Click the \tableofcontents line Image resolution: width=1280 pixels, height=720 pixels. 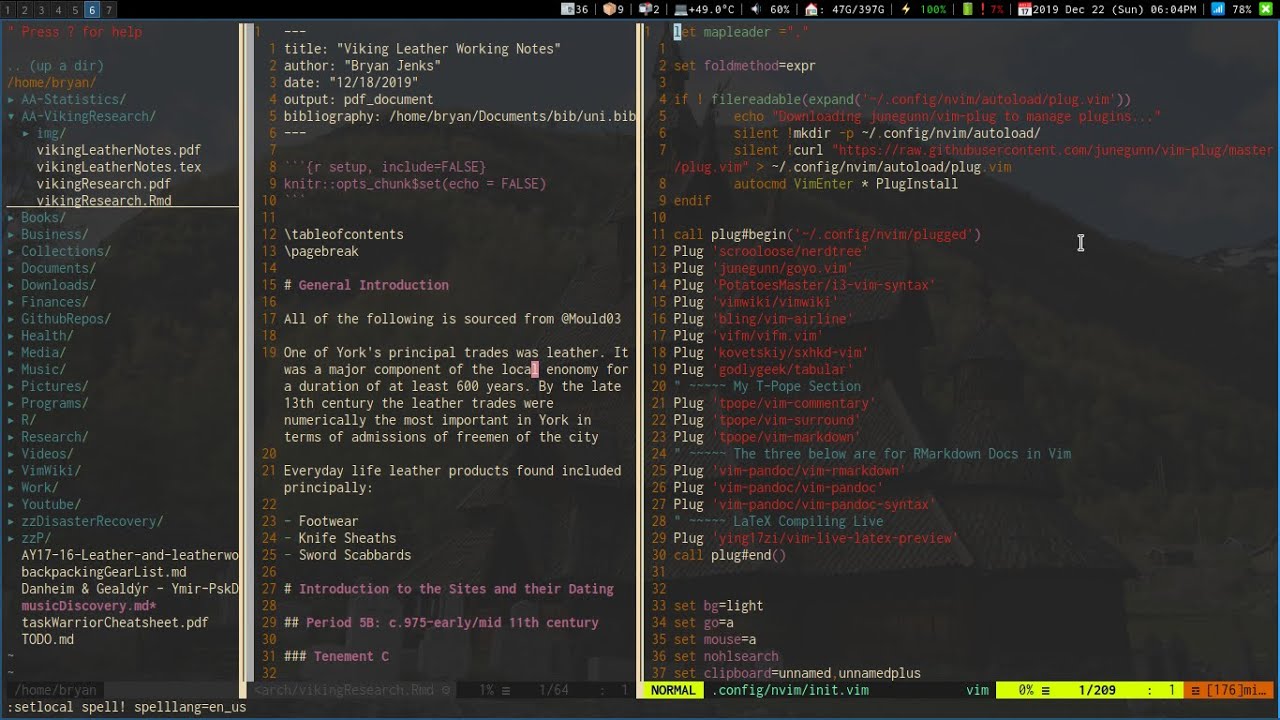(x=344, y=235)
